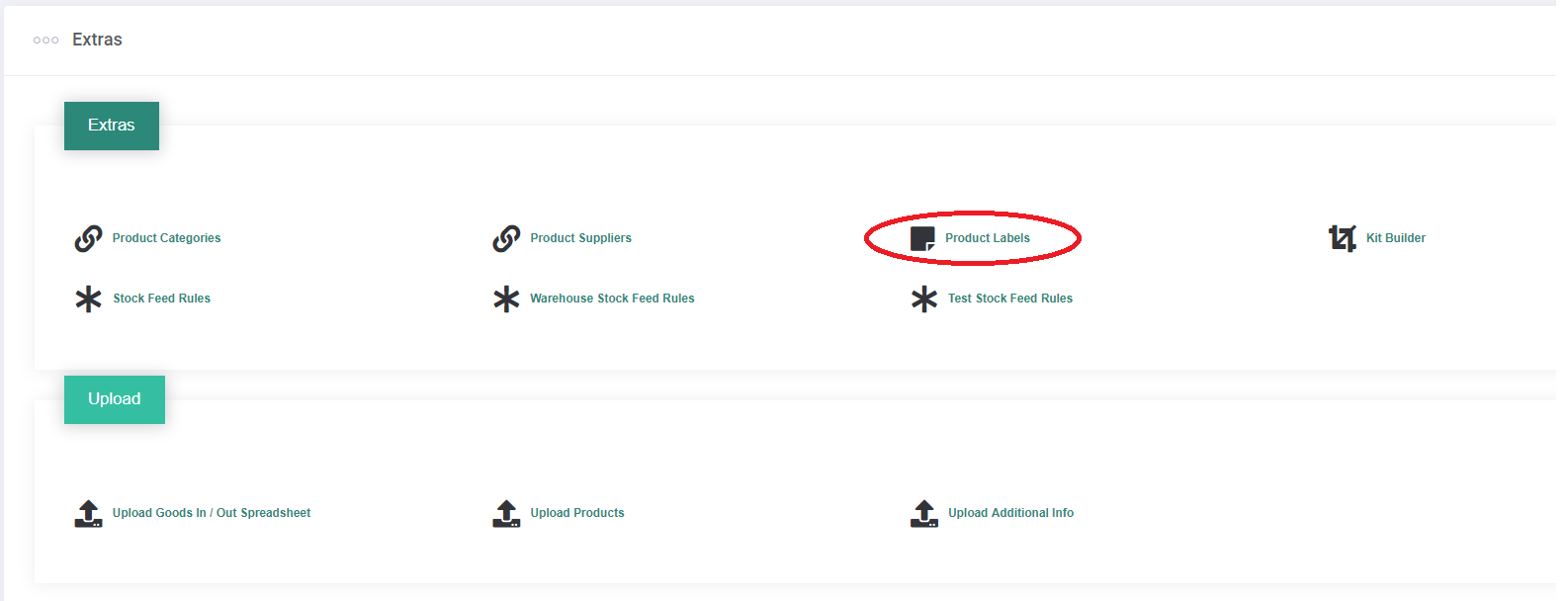This screenshot has height=601, width=1568.
Task: Open the Product Labels link
Action: pyautogui.click(x=988, y=238)
